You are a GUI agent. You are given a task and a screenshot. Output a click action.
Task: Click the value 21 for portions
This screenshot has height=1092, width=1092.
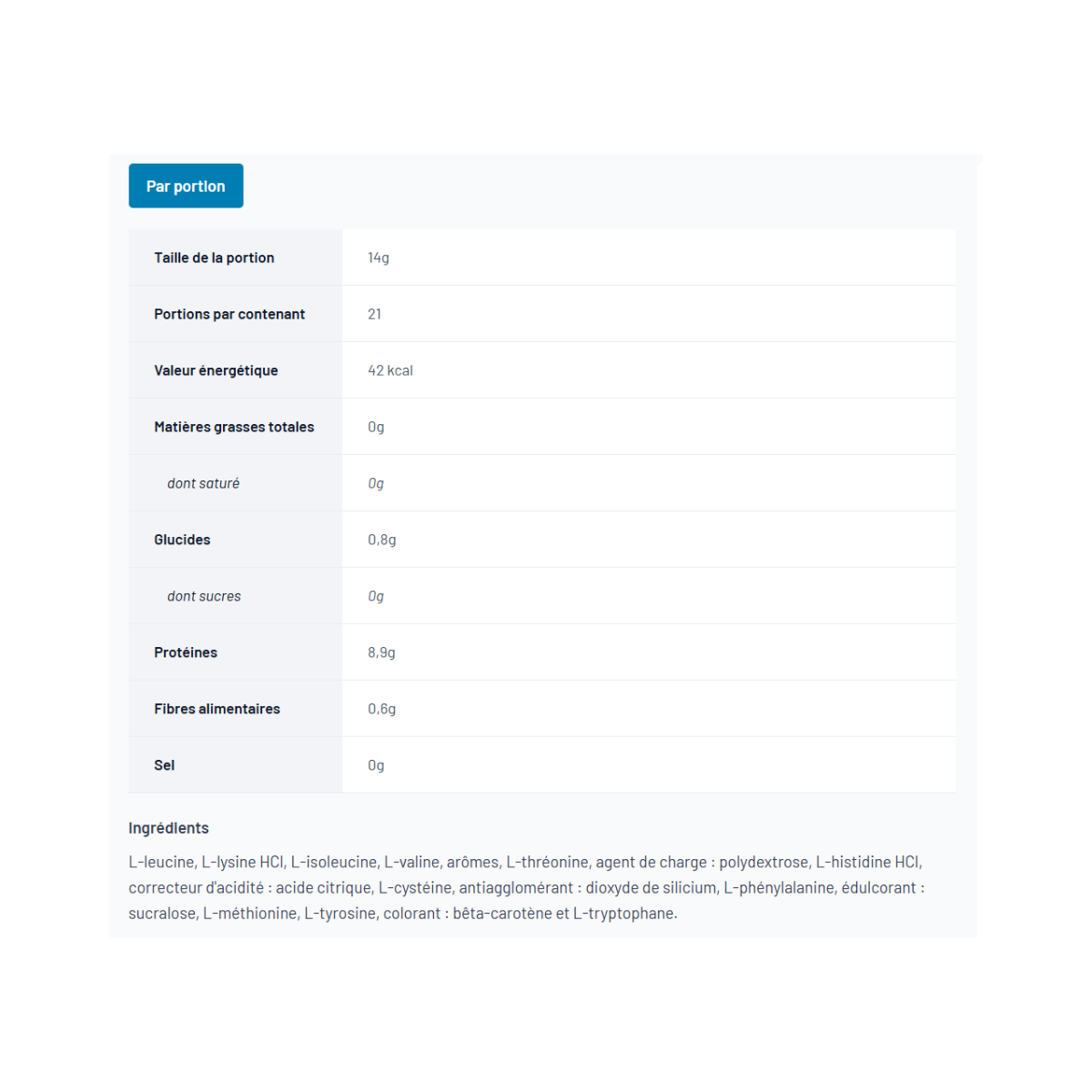tap(375, 314)
